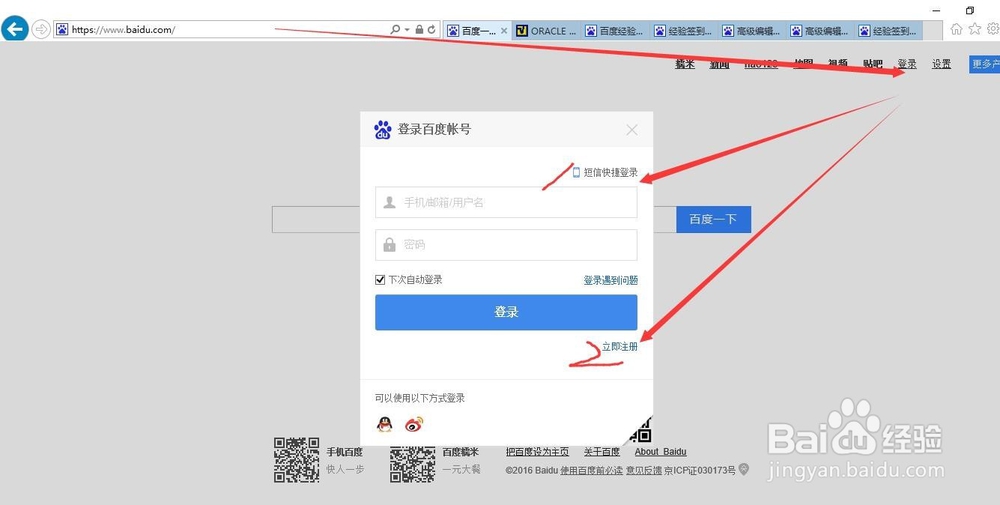Click the blue 更多产品 button
This screenshot has width=1000, height=505.
pos(984,64)
